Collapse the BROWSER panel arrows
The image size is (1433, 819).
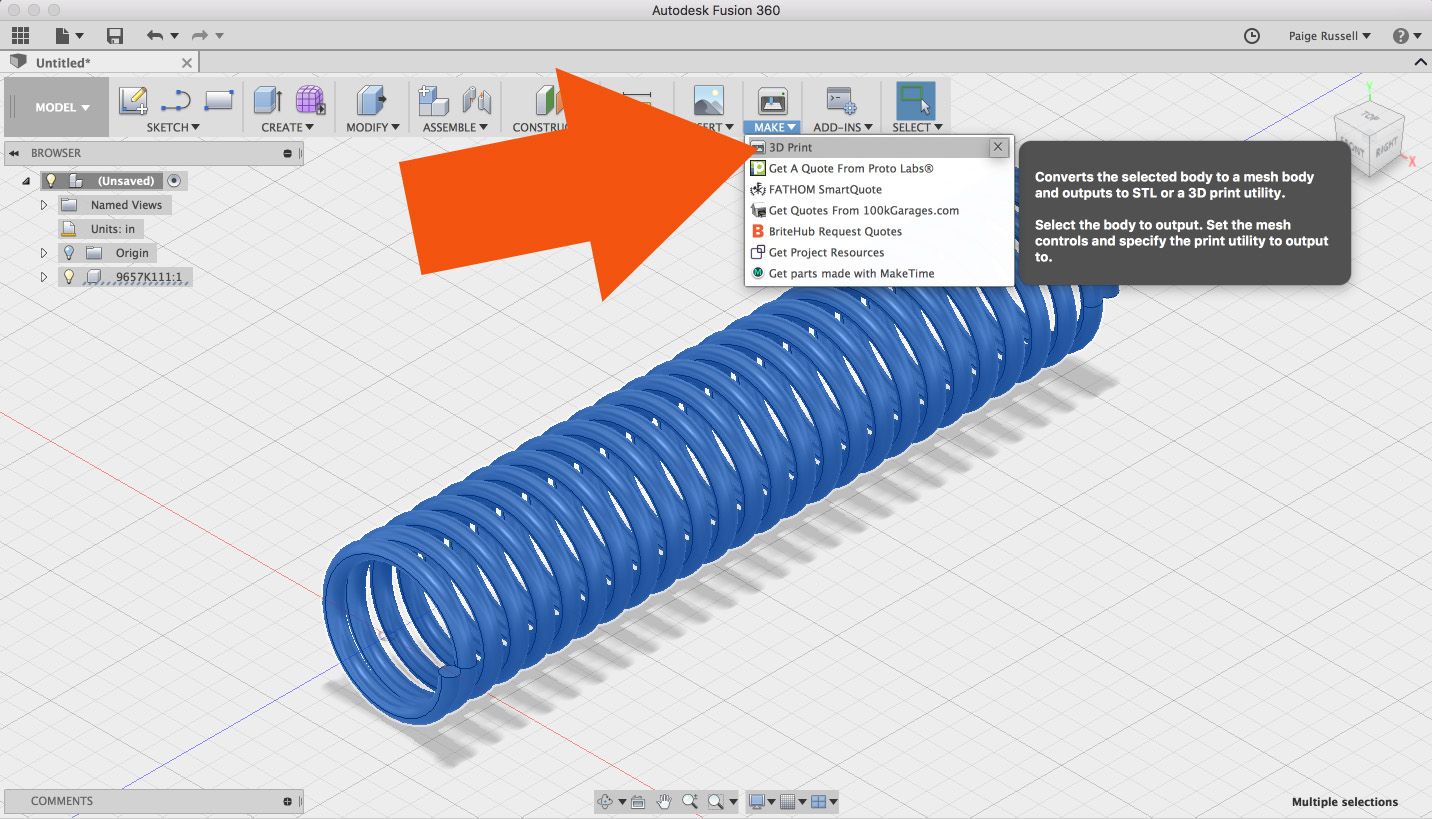15,153
